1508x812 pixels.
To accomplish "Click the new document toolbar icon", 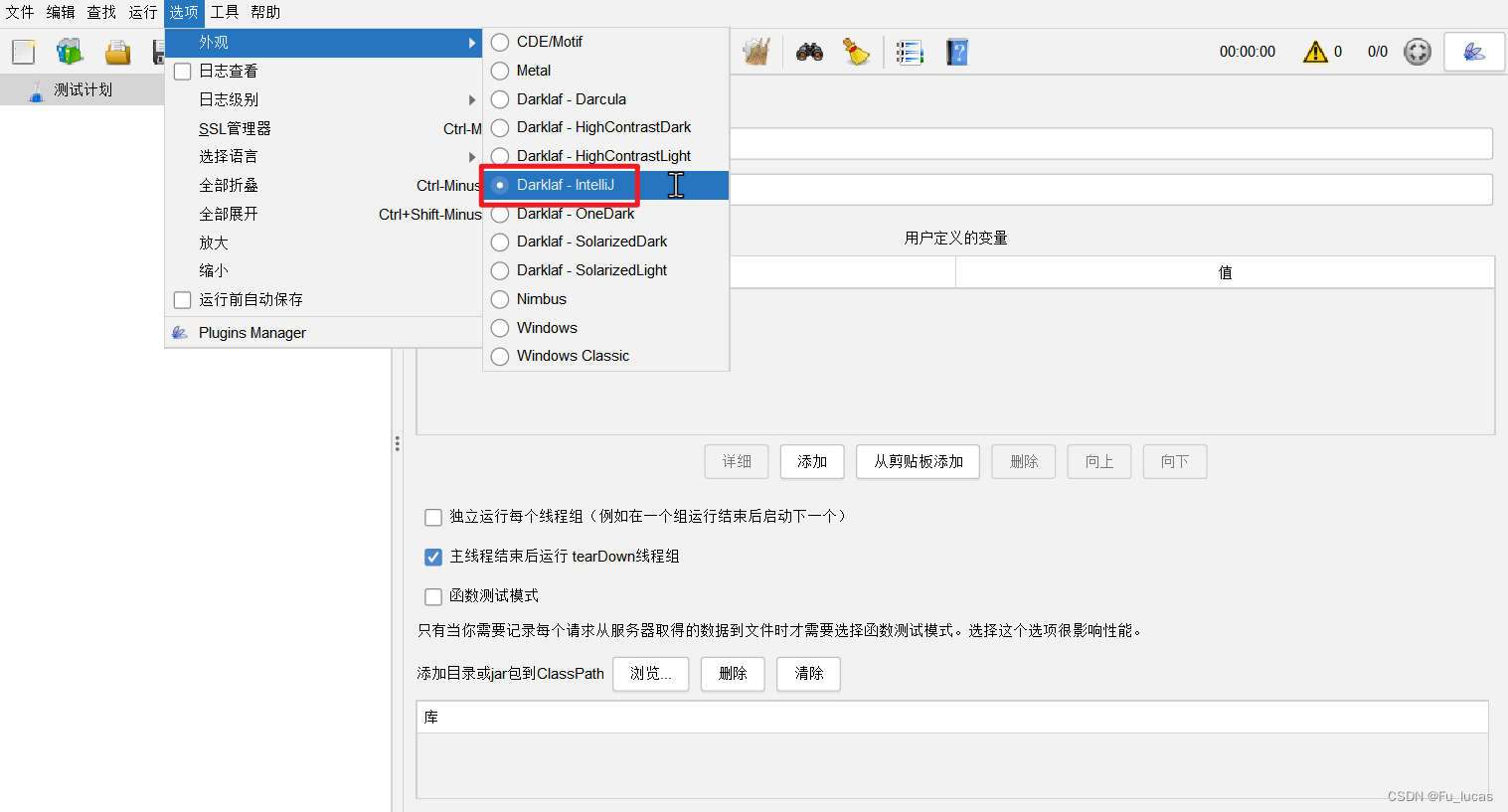I will tap(23, 51).
